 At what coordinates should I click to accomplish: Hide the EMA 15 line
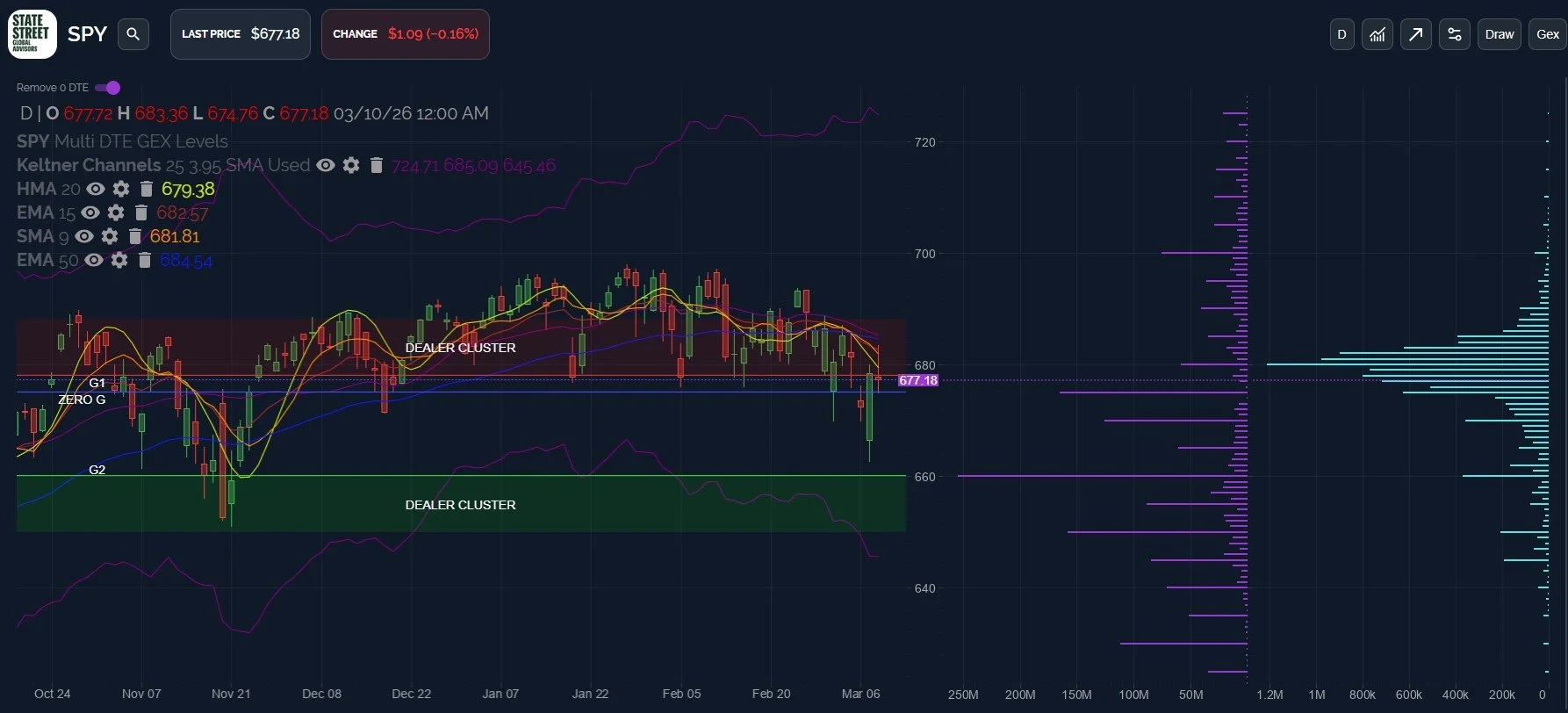(x=90, y=212)
